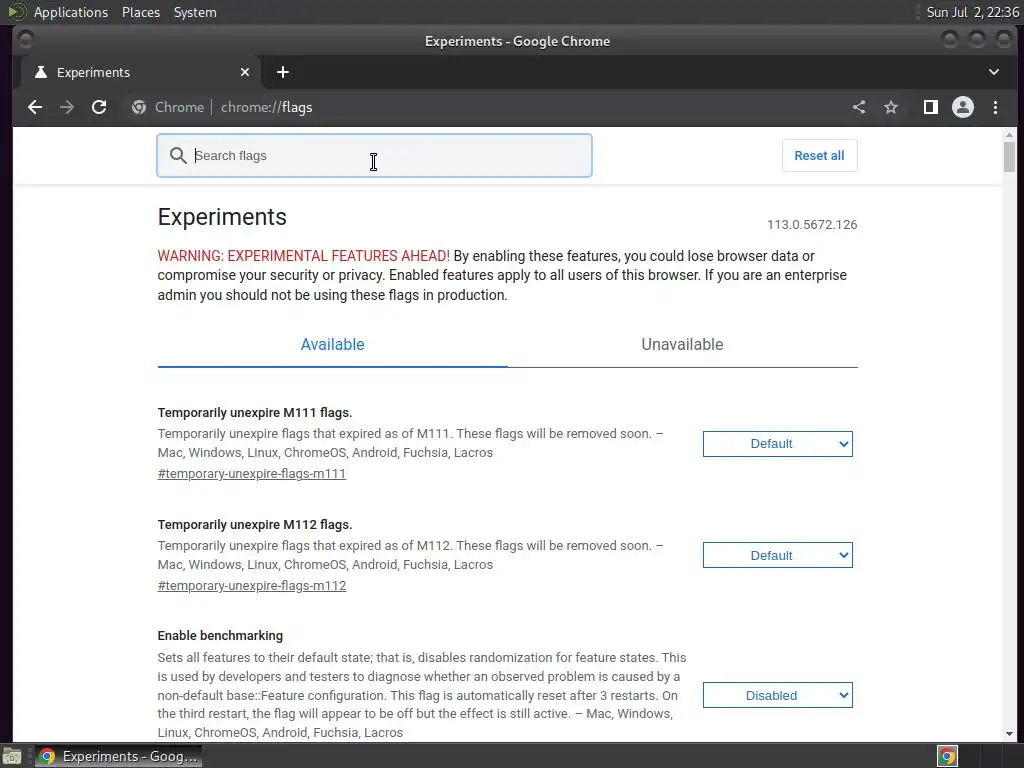Switch to the Unavailable tab

tap(682, 344)
